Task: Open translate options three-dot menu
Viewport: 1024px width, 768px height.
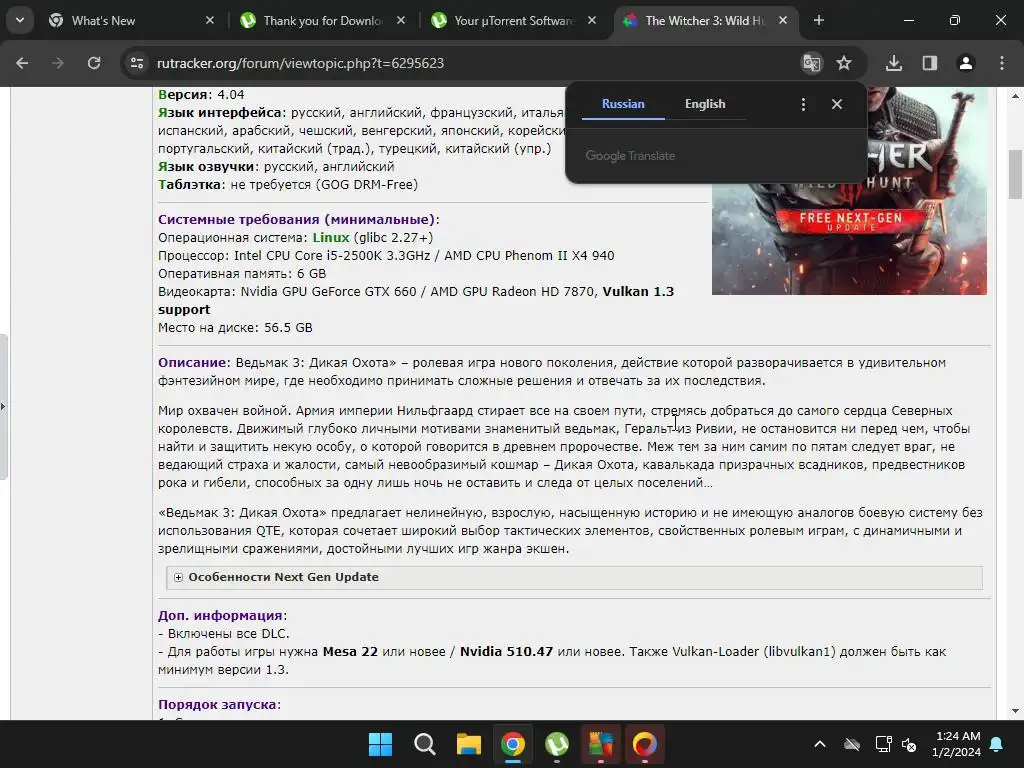Action: (x=803, y=104)
